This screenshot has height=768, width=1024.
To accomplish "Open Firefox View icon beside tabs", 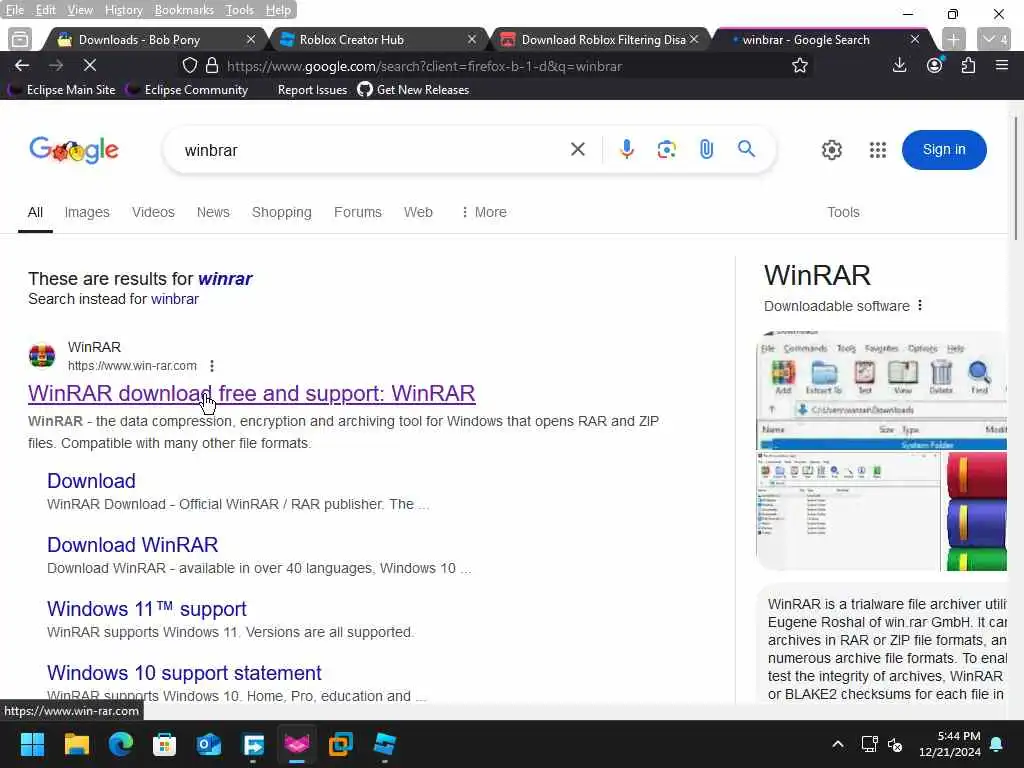I will pos(20,39).
